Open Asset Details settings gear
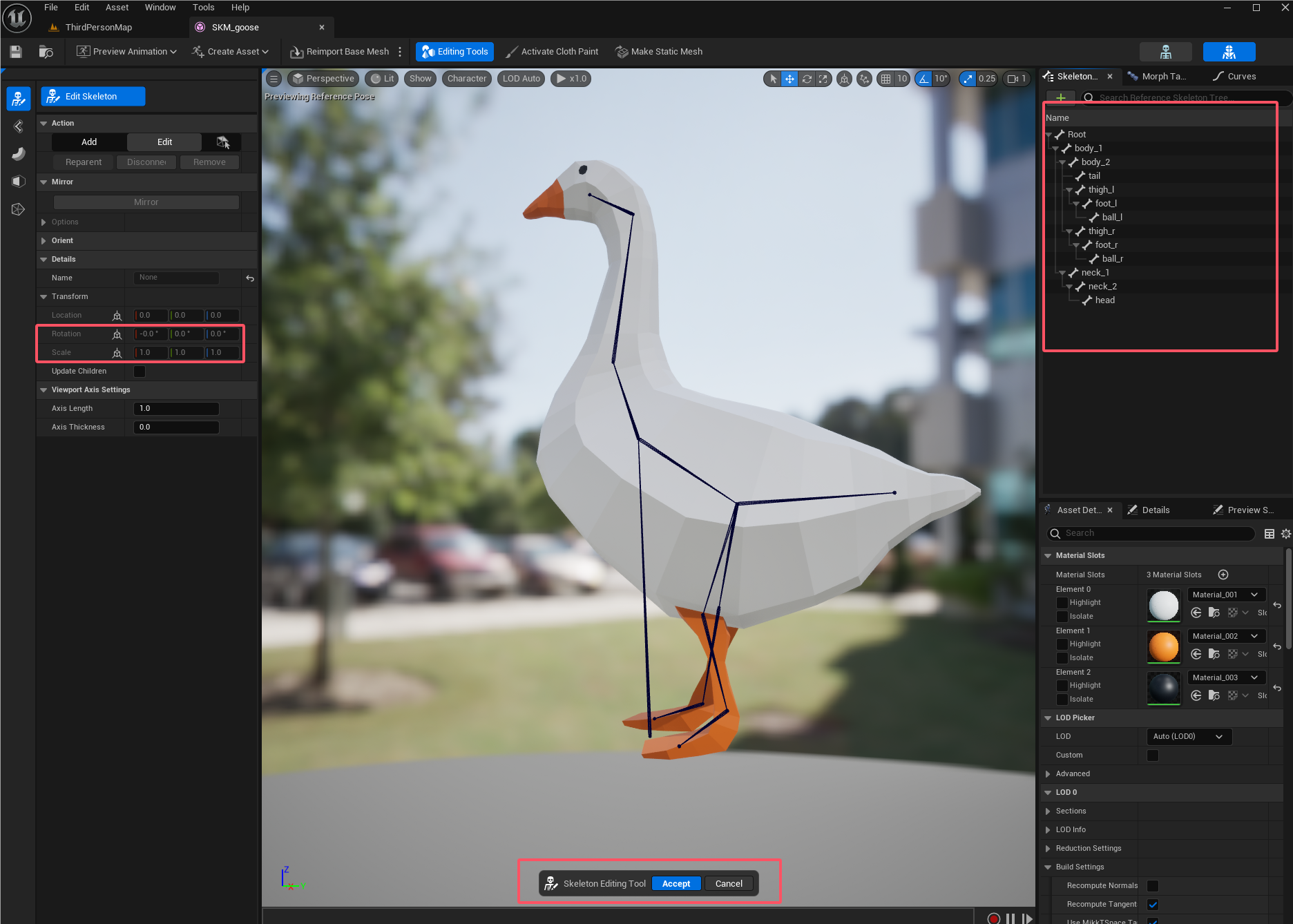The image size is (1293, 924). [x=1286, y=533]
